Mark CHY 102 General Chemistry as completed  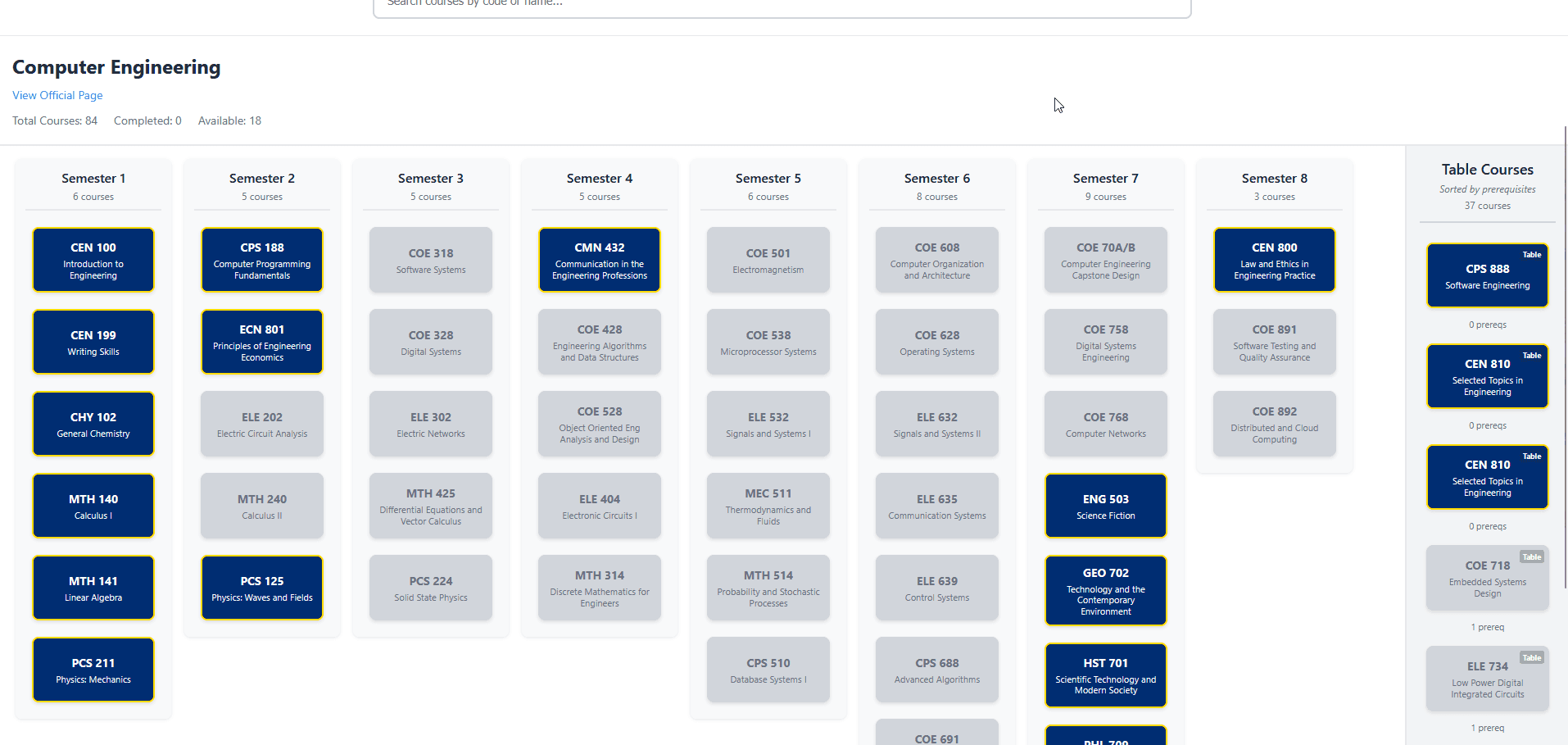pyautogui.click(x=93, y=424)
